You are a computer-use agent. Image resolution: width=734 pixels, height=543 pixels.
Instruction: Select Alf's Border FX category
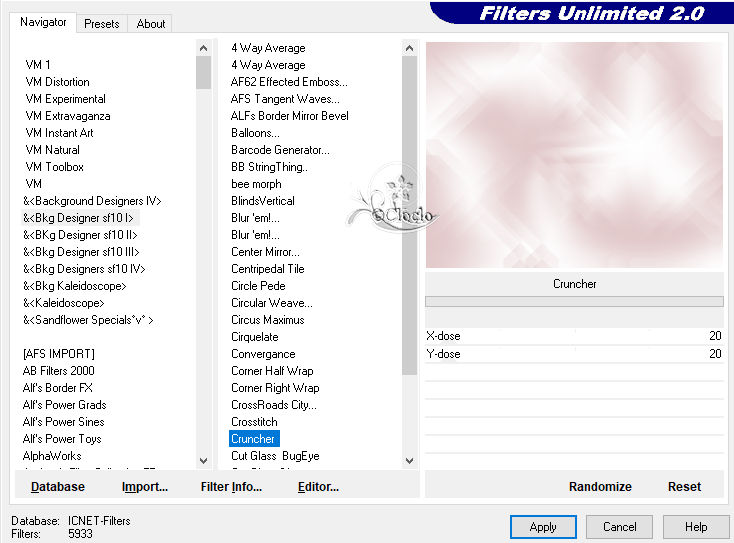(x=58, y=388)
